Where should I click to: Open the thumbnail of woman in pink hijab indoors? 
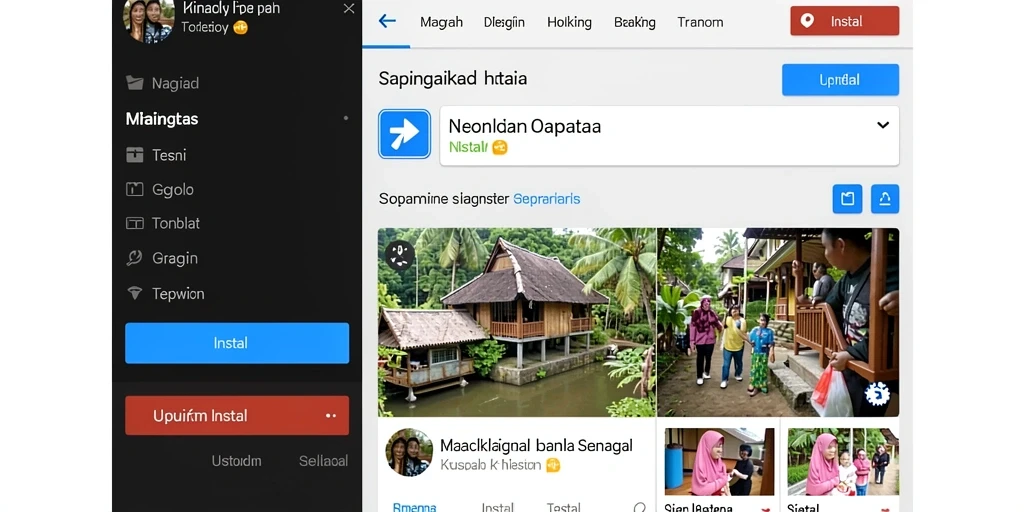point(719,462)
